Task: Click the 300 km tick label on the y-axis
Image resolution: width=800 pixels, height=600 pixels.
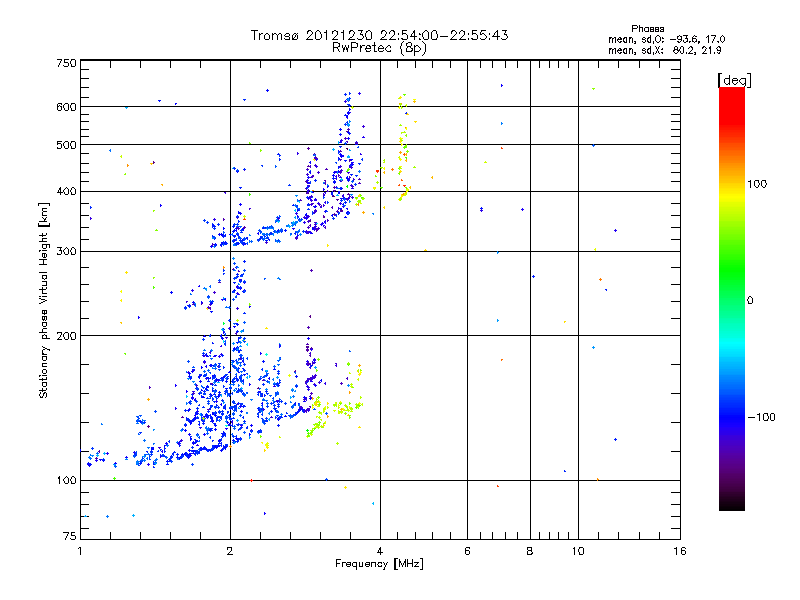Action: [x=66, y=251]
